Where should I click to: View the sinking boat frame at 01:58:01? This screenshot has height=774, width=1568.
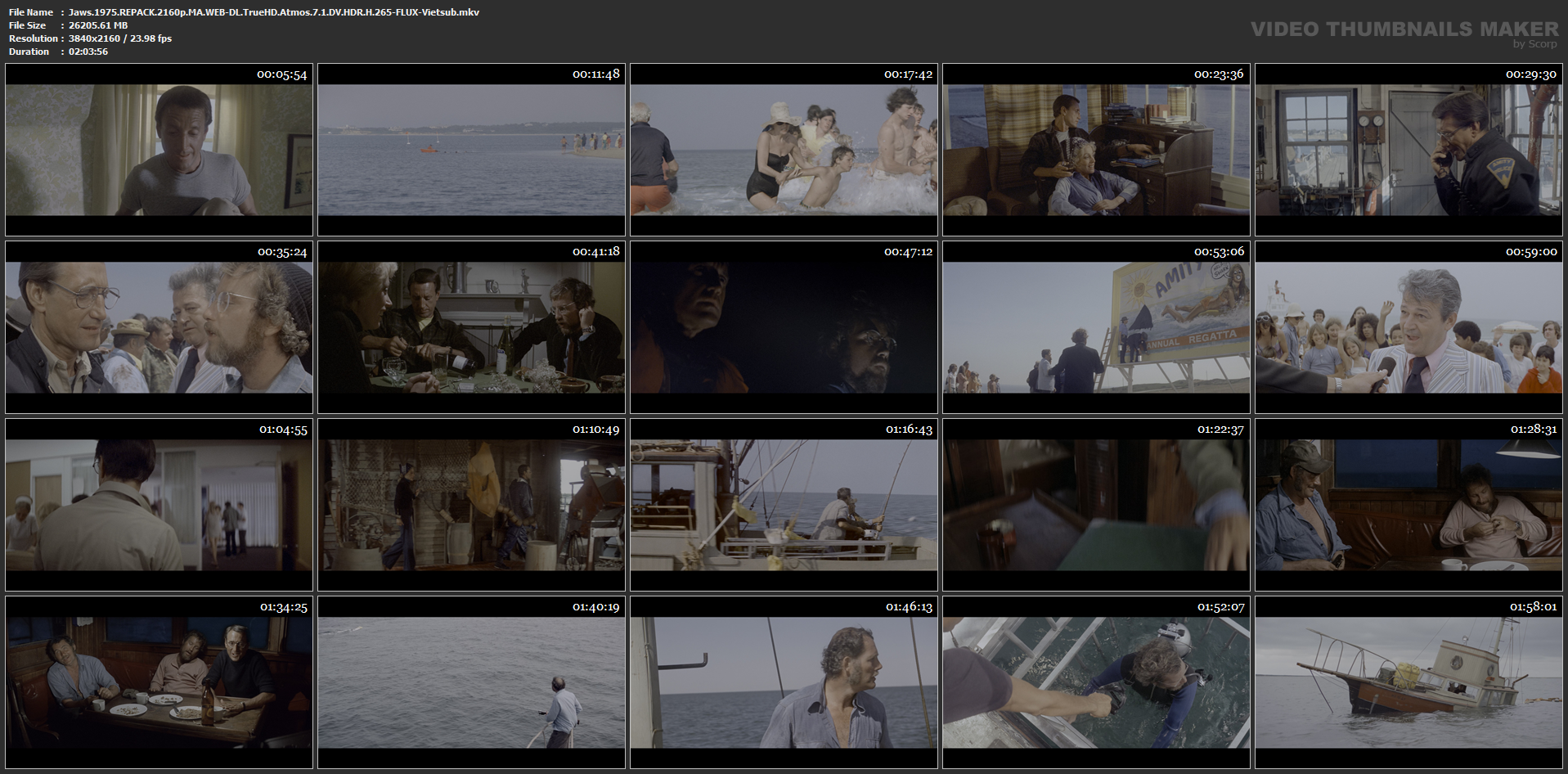(x=1409, y=682)
